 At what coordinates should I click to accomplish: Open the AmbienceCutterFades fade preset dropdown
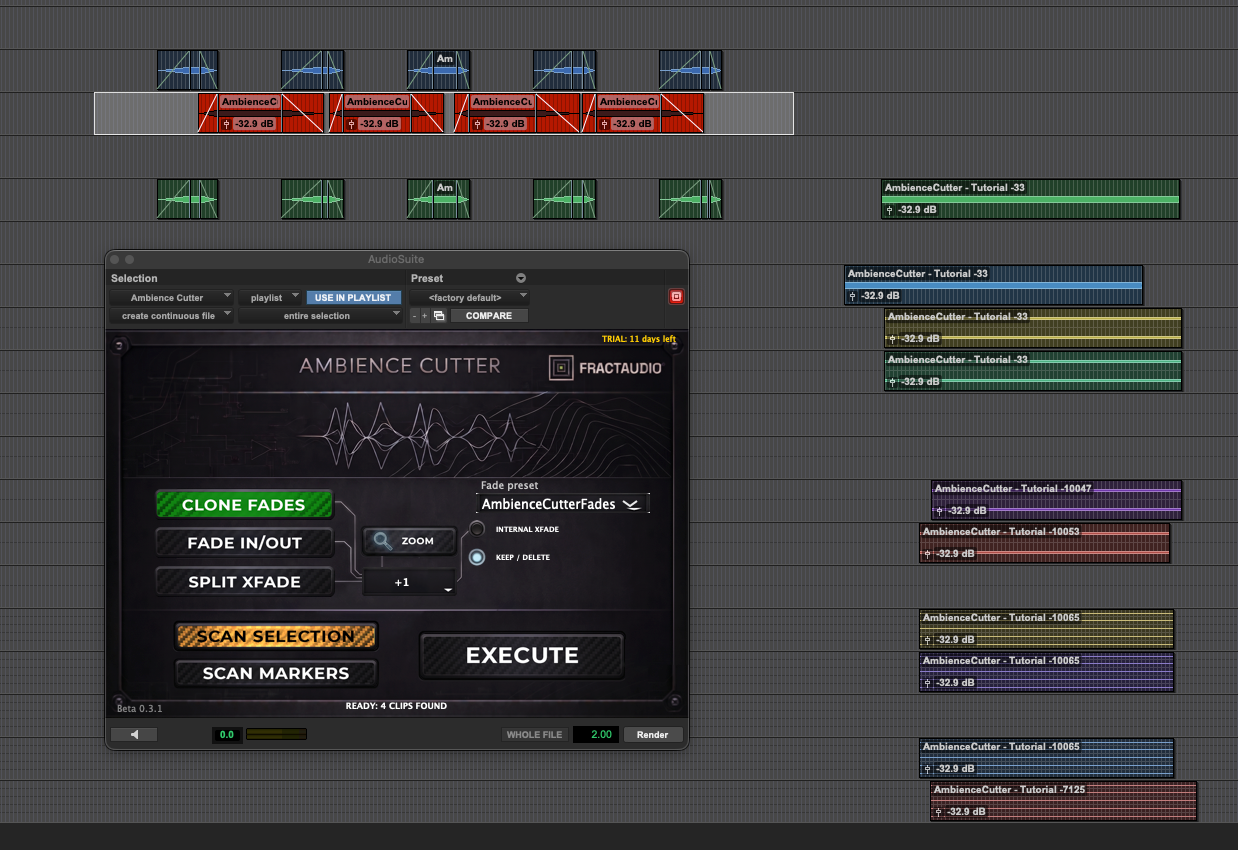point(564,504)
